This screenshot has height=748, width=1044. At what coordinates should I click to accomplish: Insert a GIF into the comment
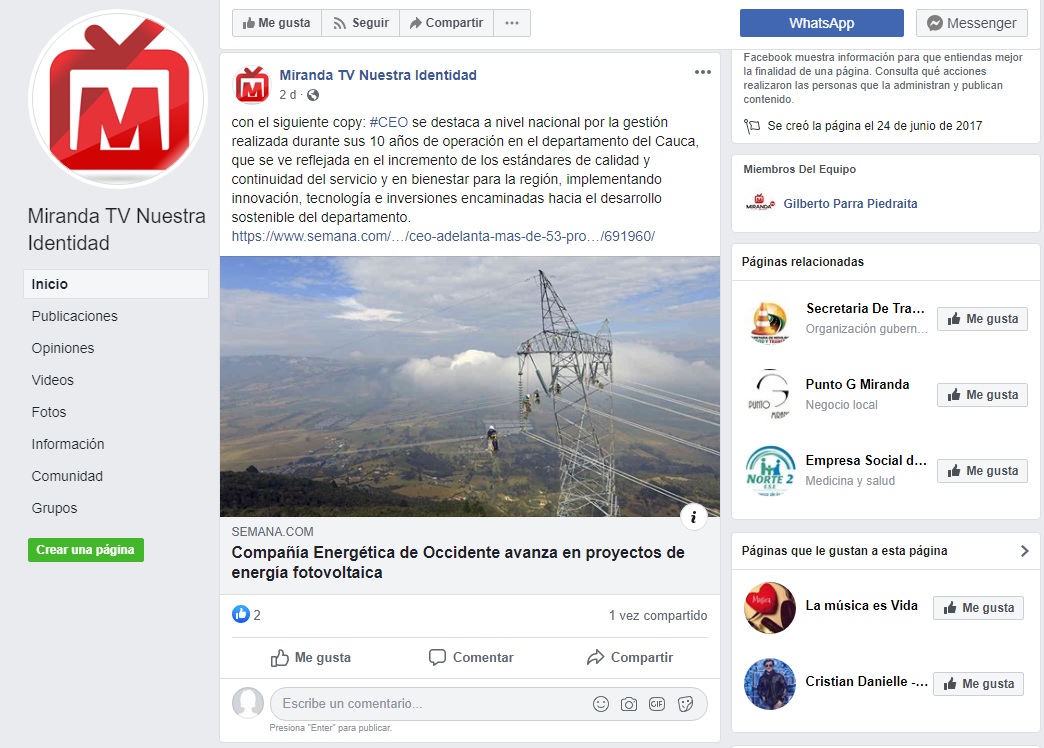pyautogui.click(x=656, y=704)
